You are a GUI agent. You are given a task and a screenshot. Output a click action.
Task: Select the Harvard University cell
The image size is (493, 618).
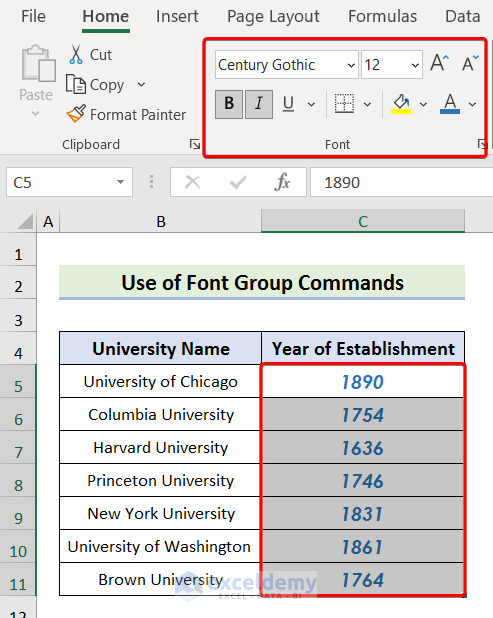tap(160, 447)
